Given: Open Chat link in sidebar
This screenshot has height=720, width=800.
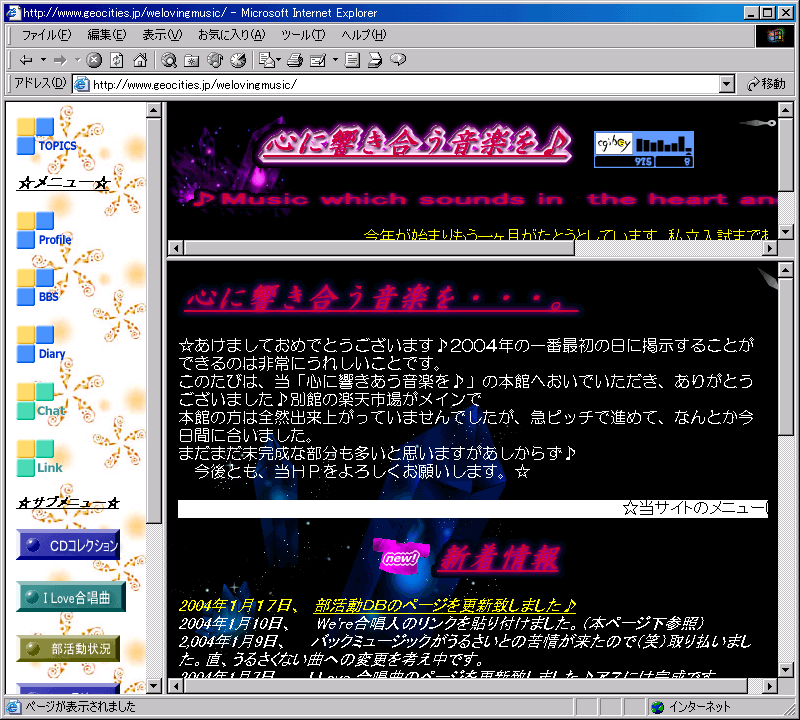Looking at the screenshot, I should pos(41,401).
